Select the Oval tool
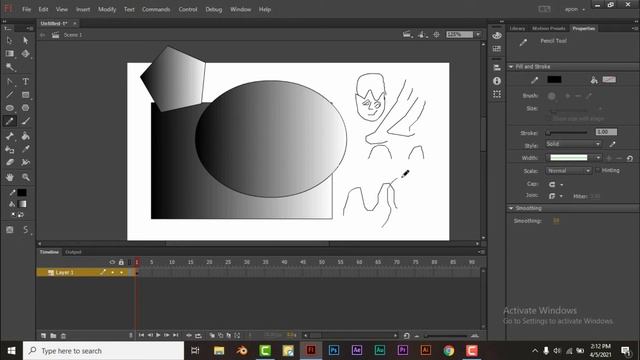The height and width of the screenshot is (360, 640). click(9, 108)
